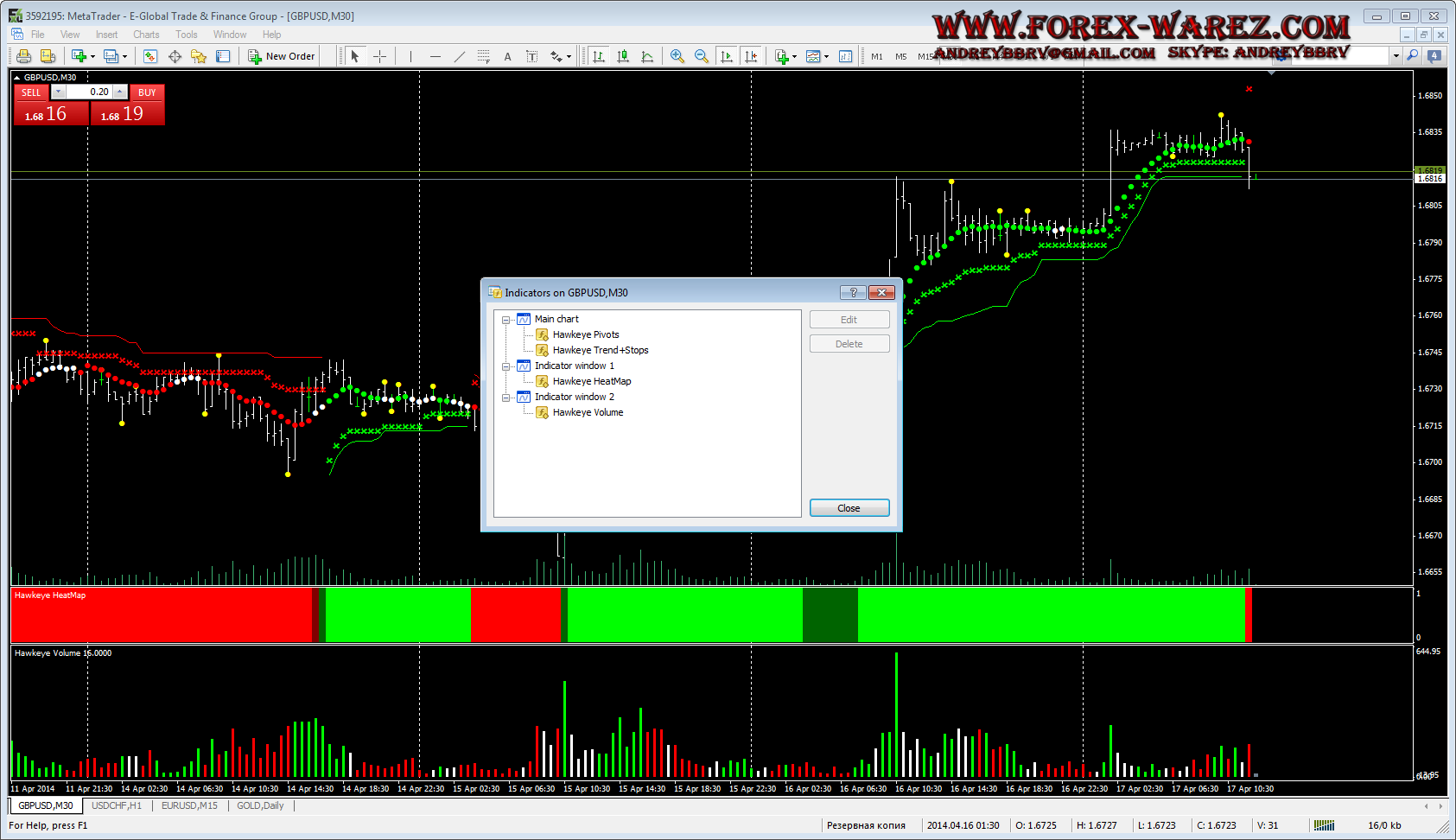Click the red SELL price button
1456x840 pixels.
point(50,114)
